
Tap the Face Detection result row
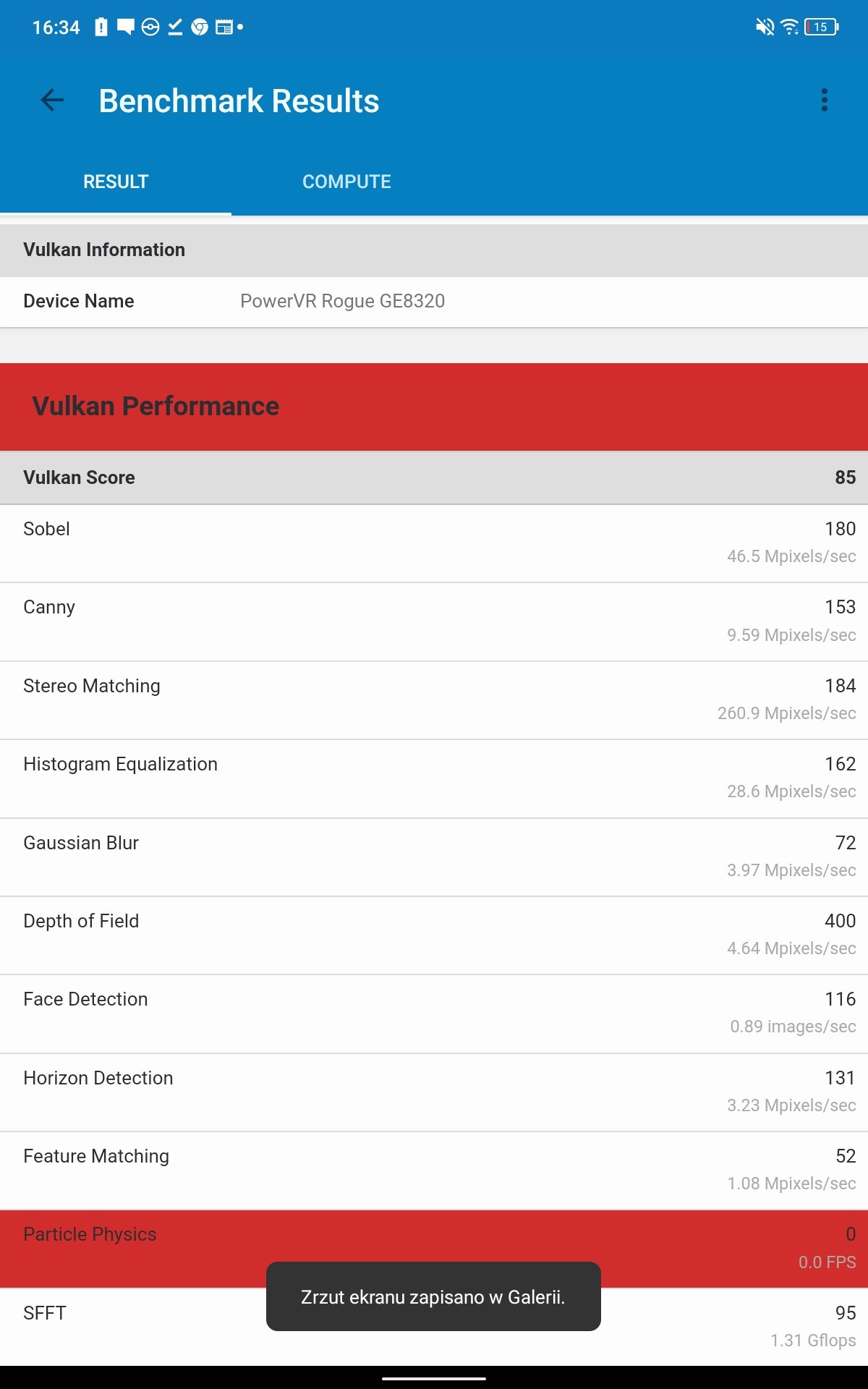point(434,1014)
